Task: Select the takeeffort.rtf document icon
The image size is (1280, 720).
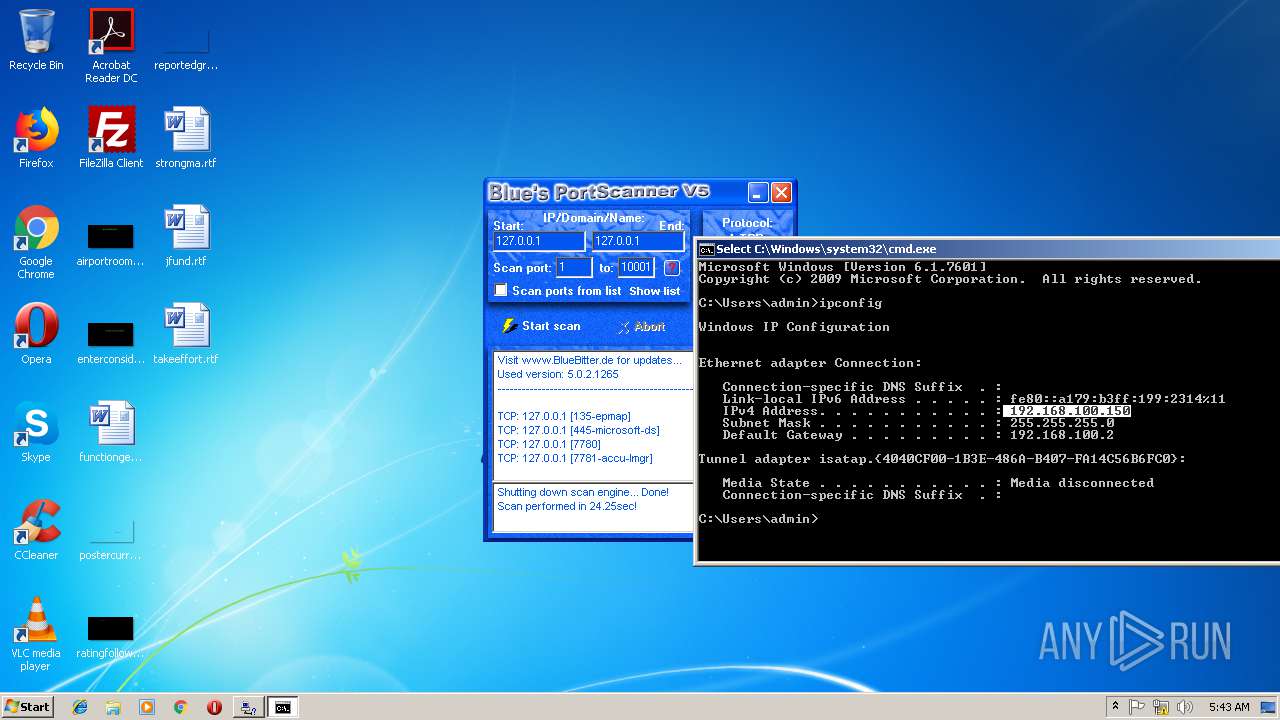Action: pos(186,334)
